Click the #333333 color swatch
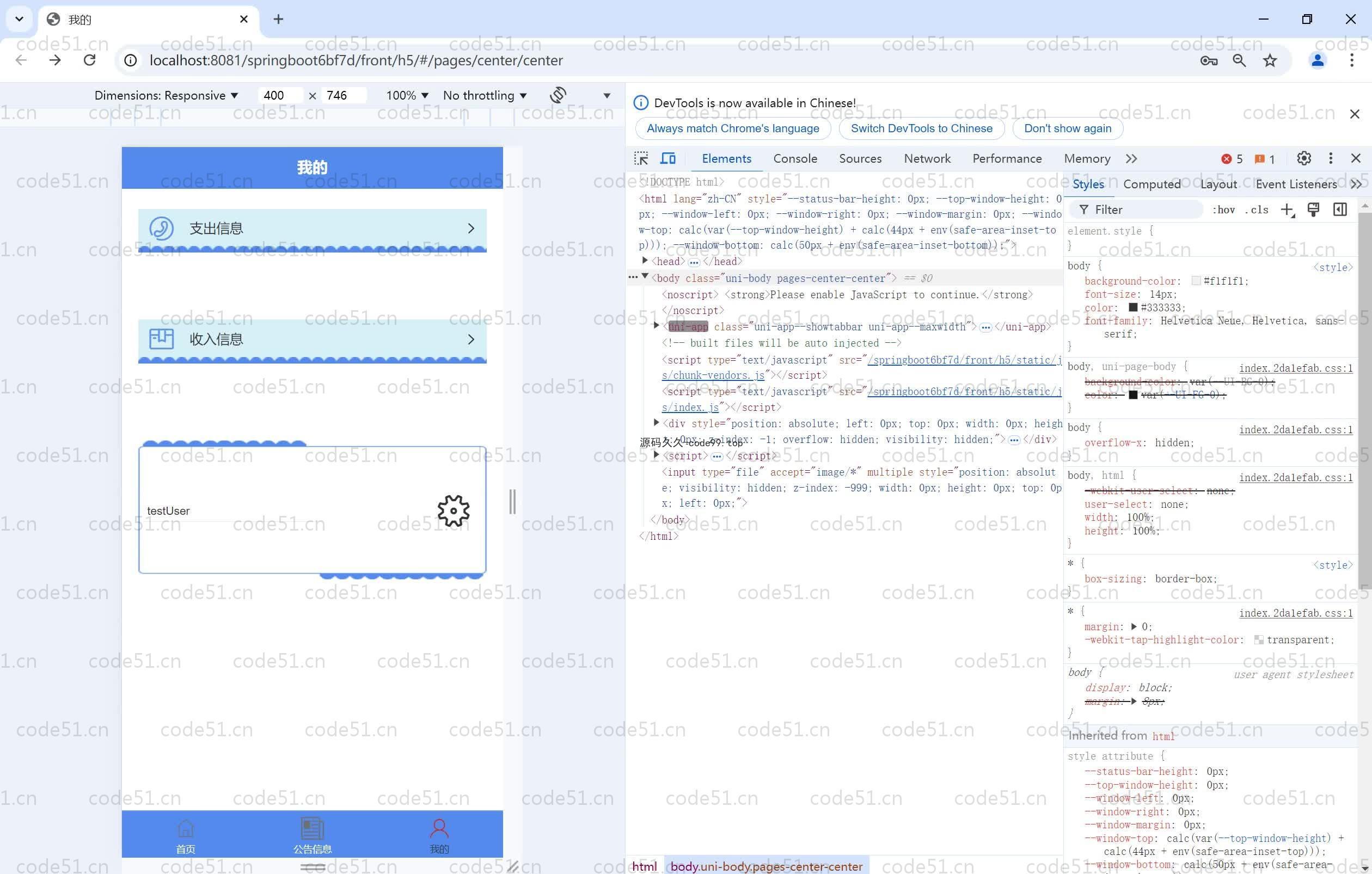Viewport: 1372px width, 874px height. (x=1134, y=307)
